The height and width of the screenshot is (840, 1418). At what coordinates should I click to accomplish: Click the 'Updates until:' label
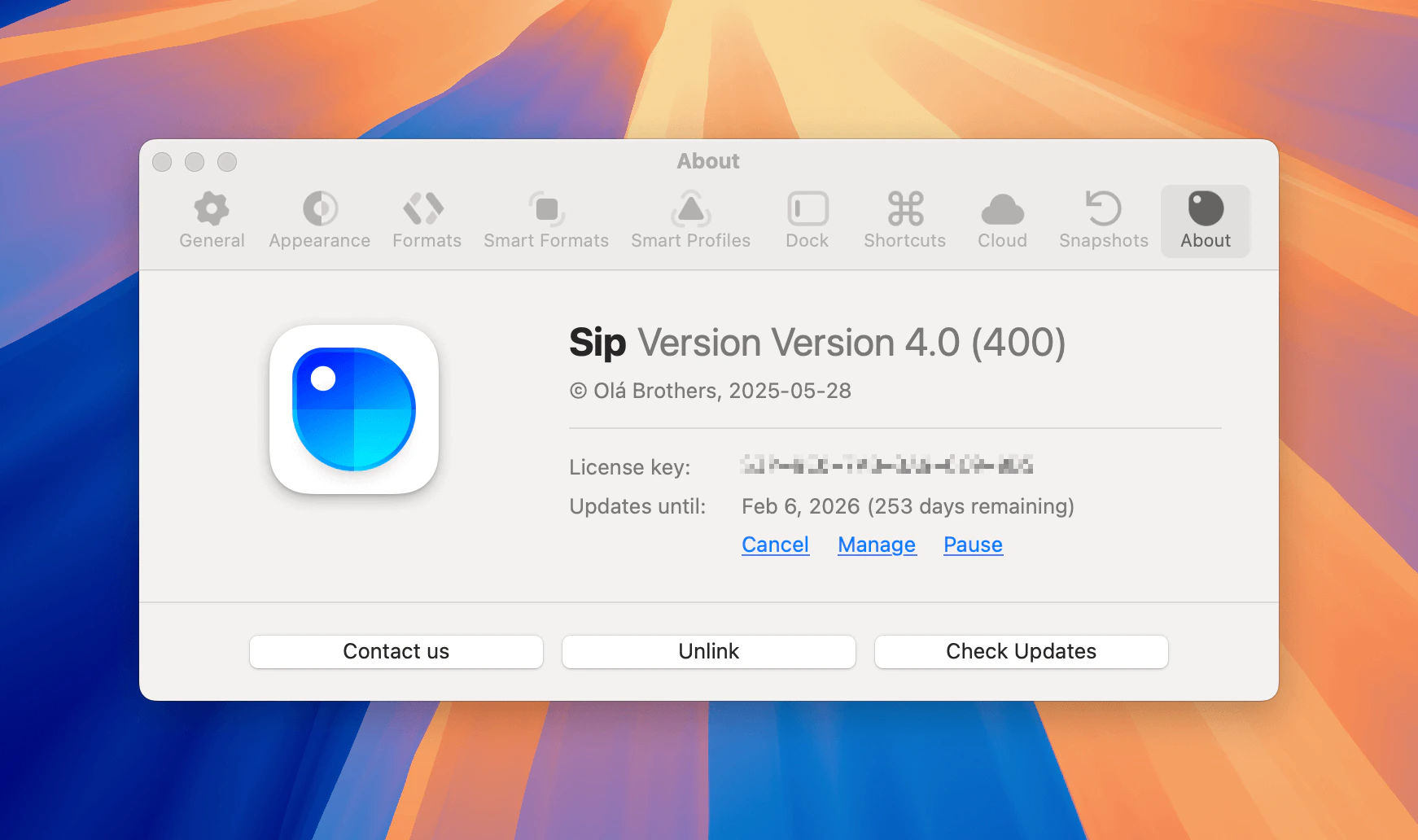coord(637,506)
